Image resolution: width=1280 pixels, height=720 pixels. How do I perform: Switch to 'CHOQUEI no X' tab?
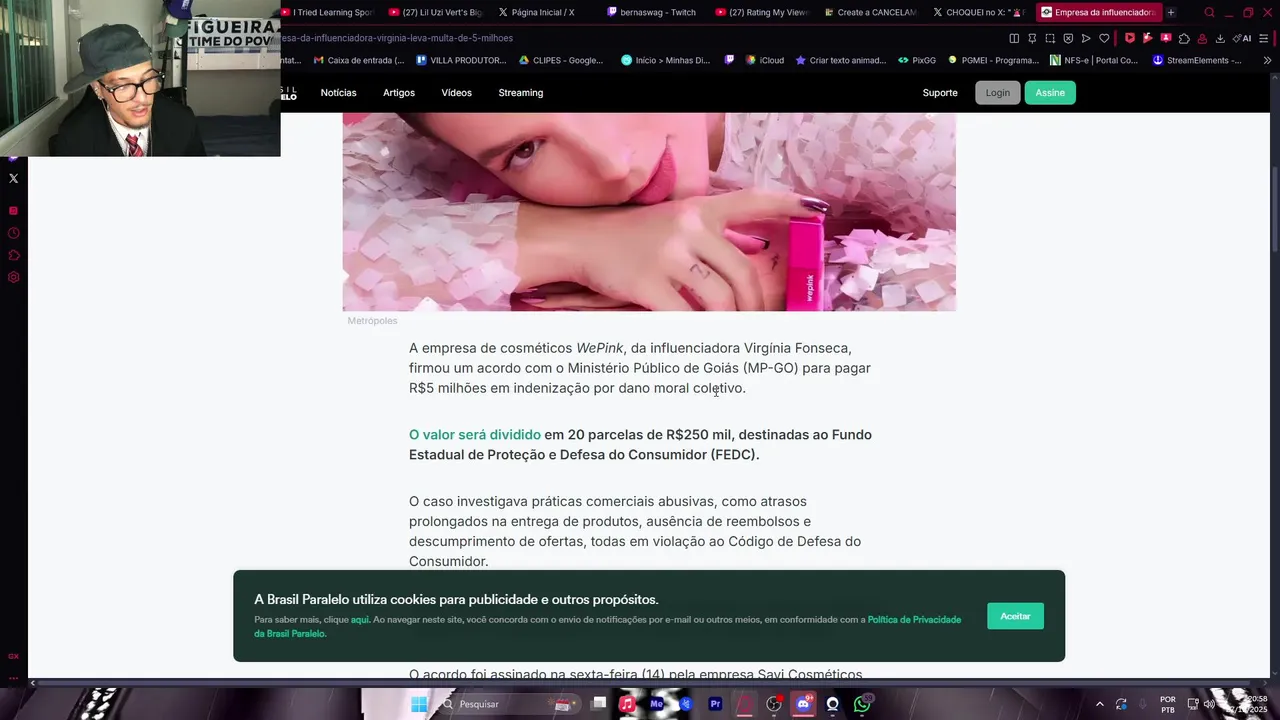(979, 12)
